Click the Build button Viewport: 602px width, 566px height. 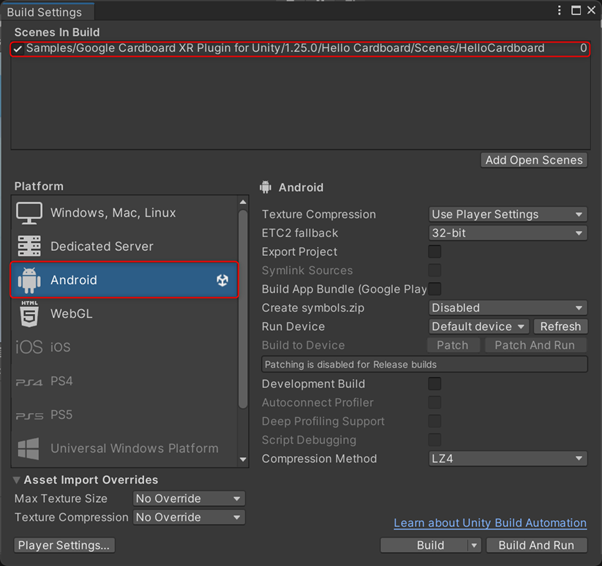[425, 545]
